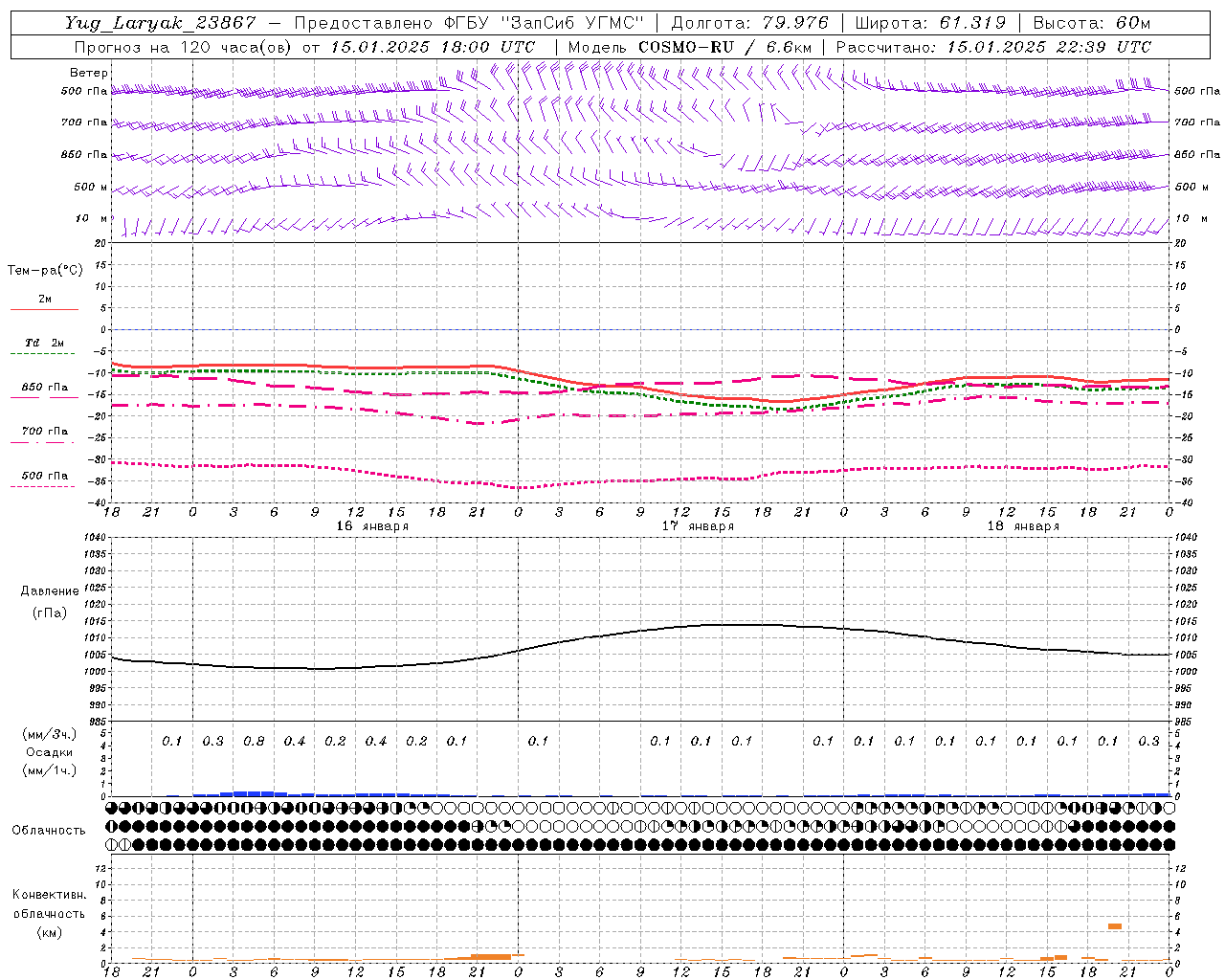Click the 16 января date label
The image size is (1225, 980).
tap(372, 526)
